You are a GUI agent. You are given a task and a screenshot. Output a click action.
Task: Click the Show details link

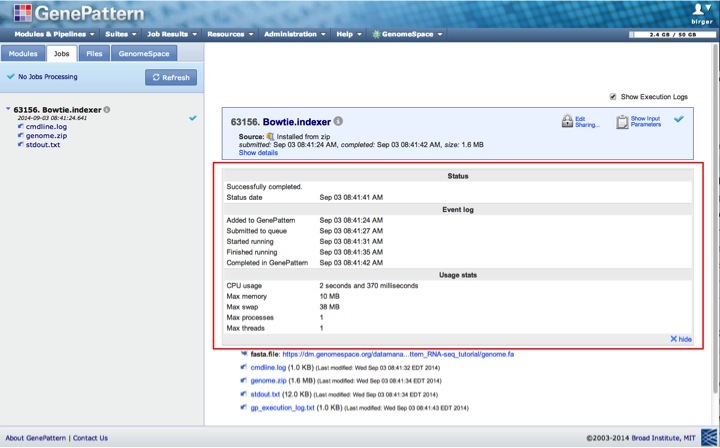point(258,152)
